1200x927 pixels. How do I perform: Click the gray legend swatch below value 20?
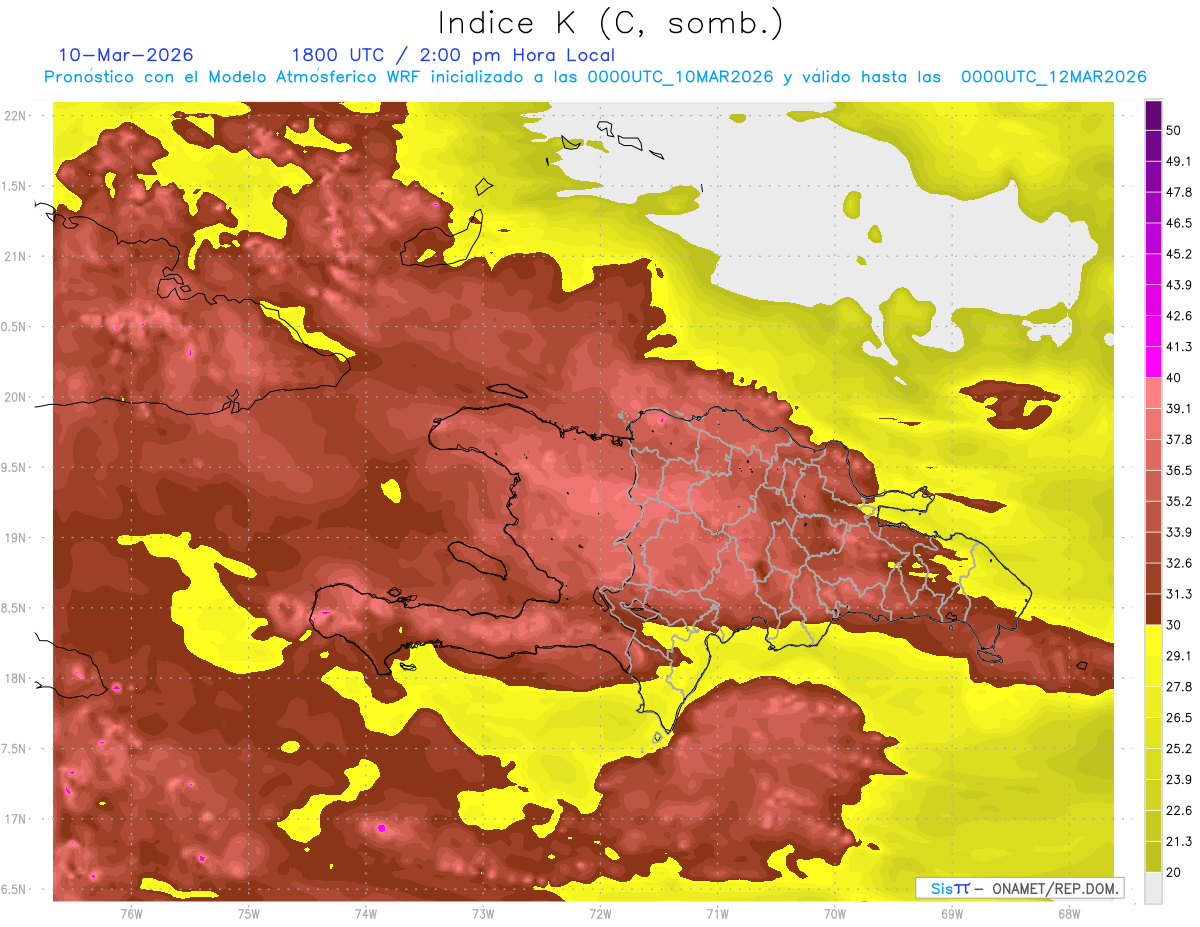(1153, 888)
